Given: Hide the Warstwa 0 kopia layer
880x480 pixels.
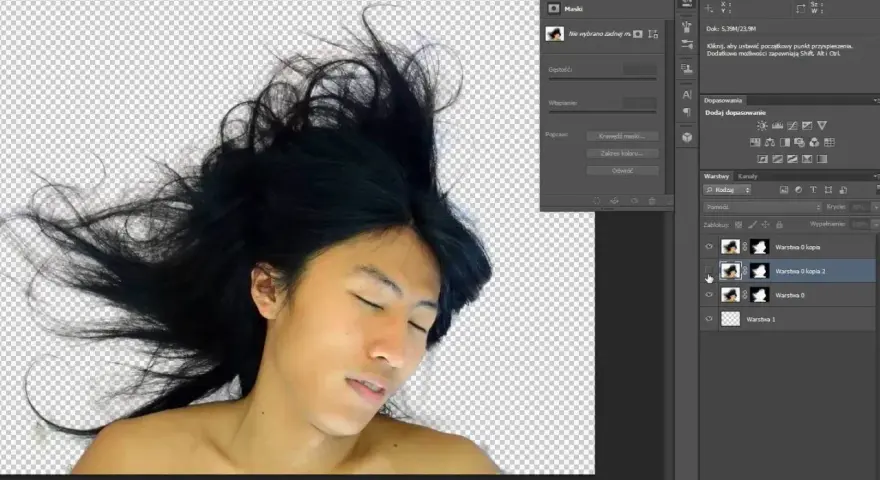Looking at the screenshot, I should (709, 246).
